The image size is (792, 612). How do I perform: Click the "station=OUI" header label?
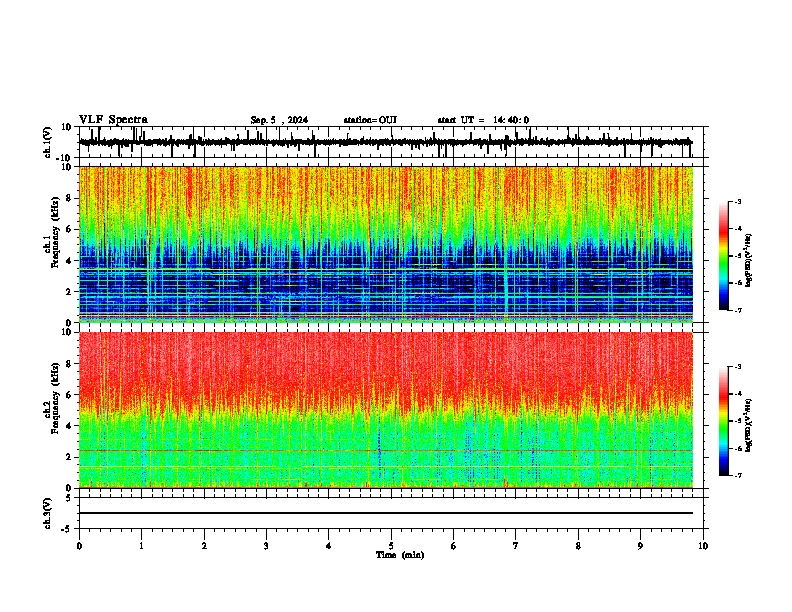point(370,120)
